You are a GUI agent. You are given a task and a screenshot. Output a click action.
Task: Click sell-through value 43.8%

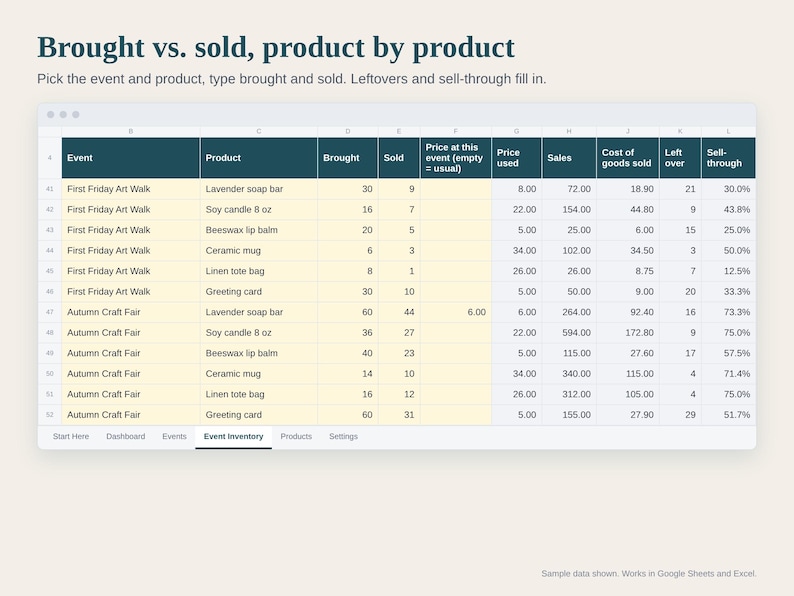click(x=737, y=210)
